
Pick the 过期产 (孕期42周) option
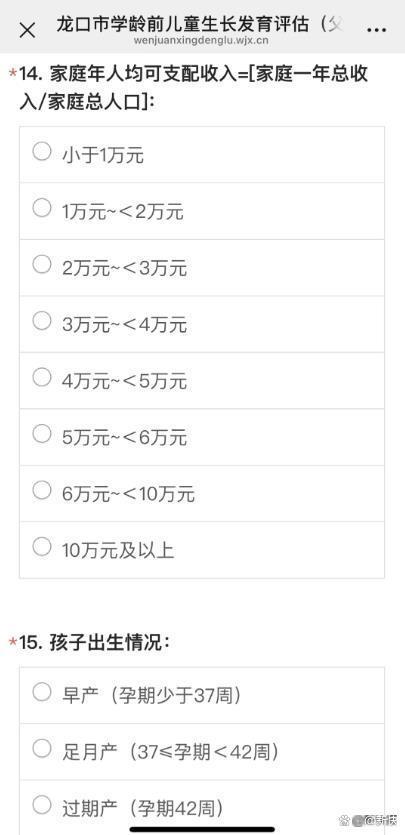pyautogui.click(x=202, y=807)
